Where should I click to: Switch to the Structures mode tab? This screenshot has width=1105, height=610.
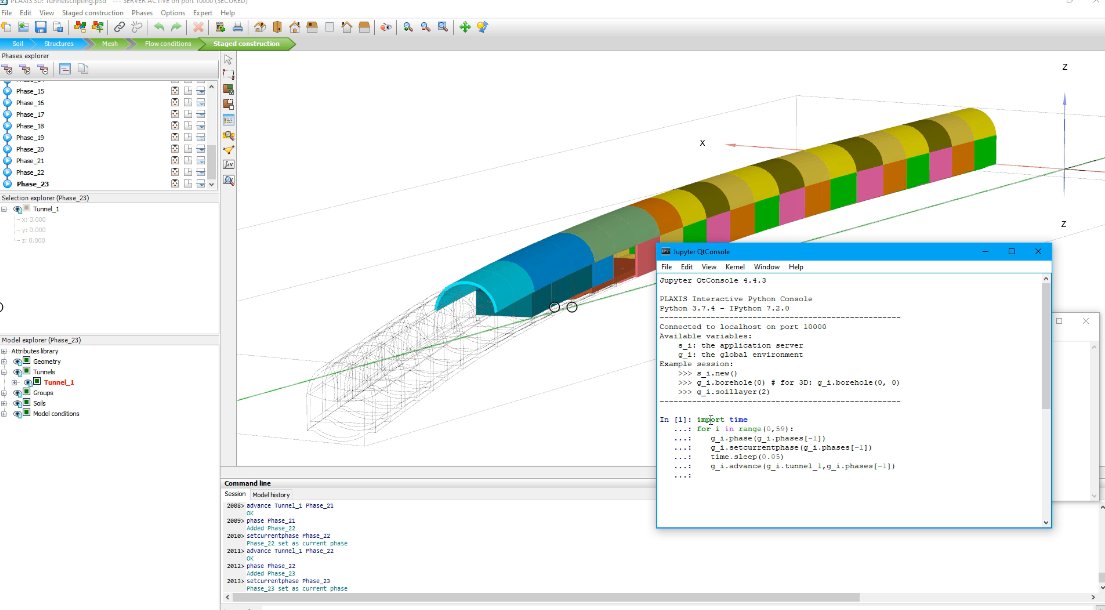58,44
